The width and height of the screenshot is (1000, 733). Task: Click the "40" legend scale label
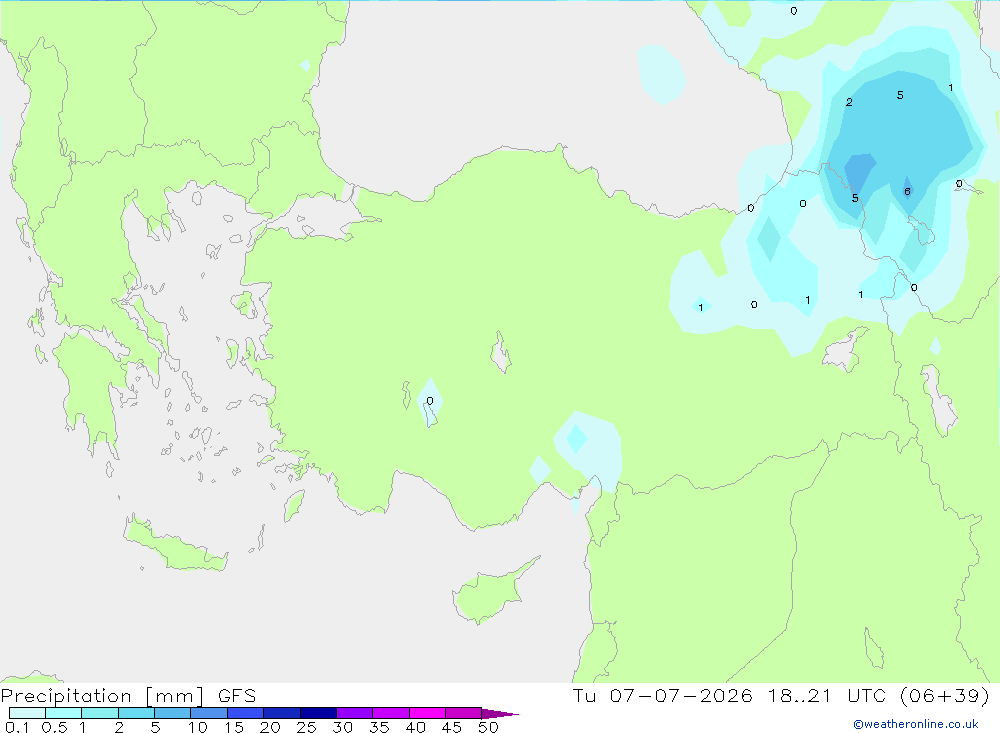pos(415,727)
